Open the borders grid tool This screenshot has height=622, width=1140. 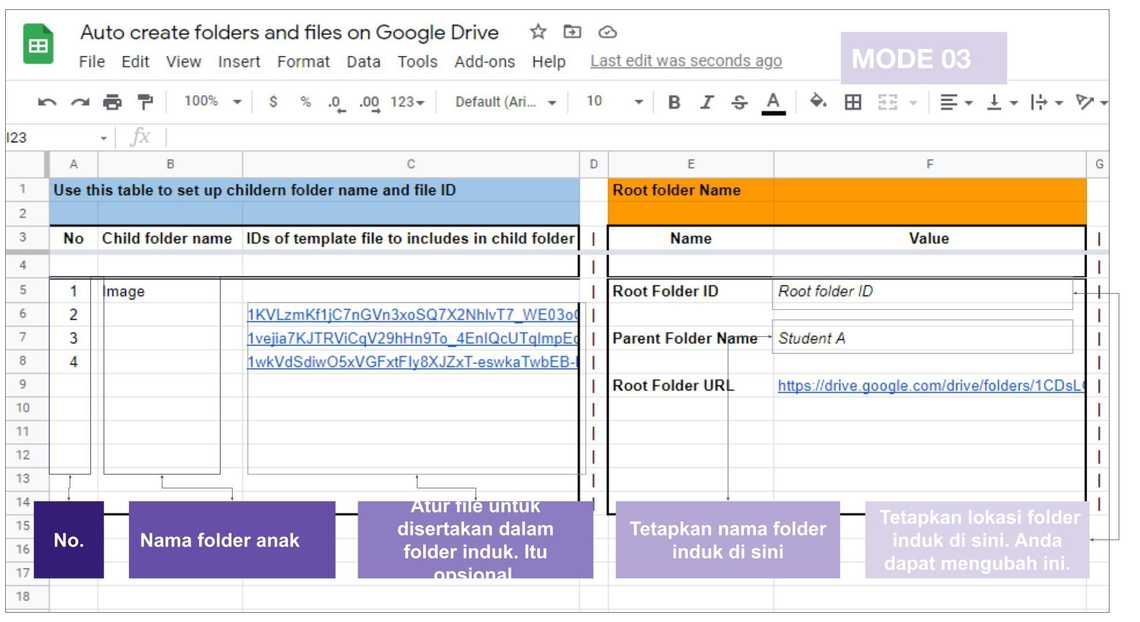click(853, 102)
